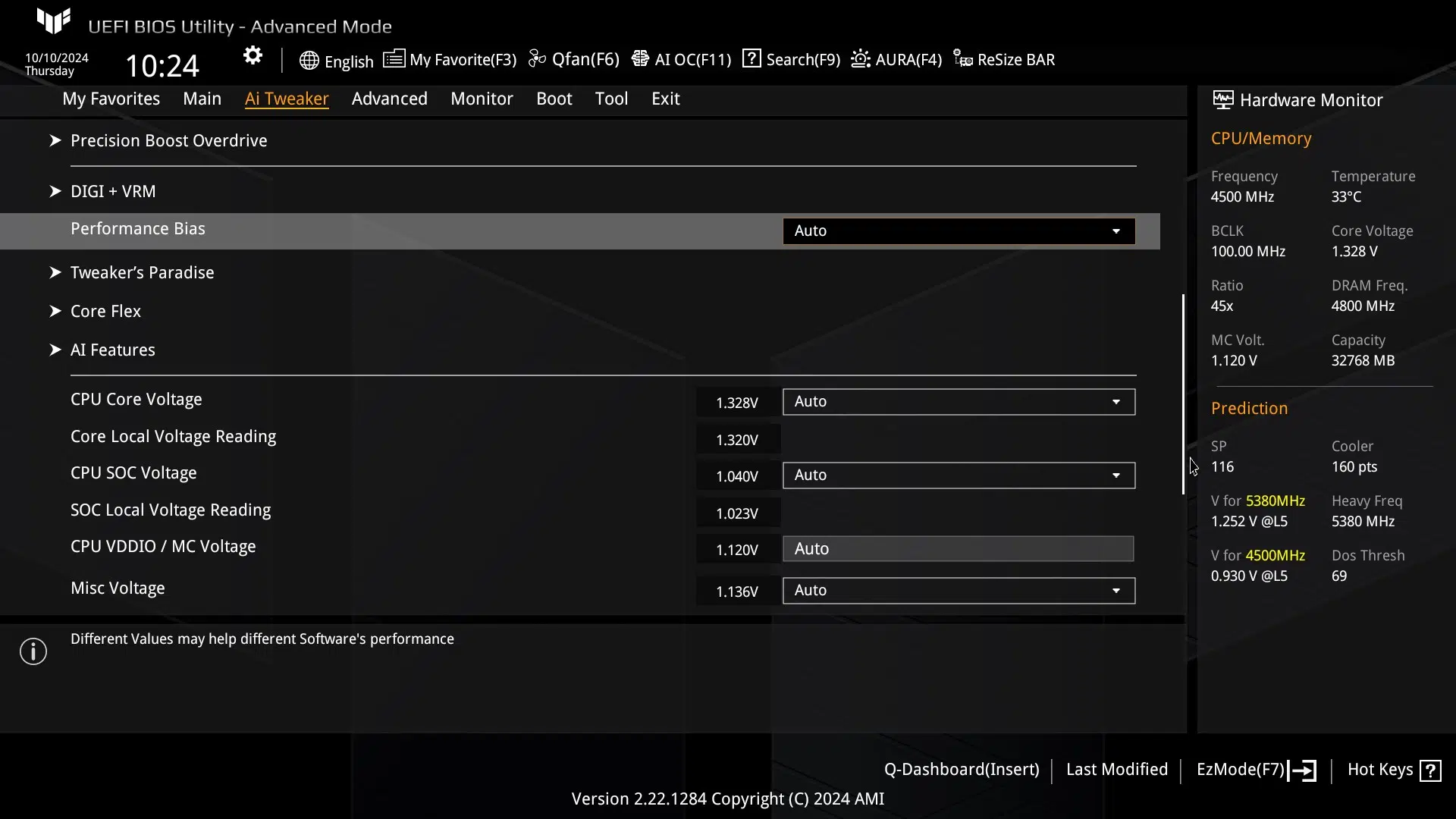Click the globe language icon

pos(309,61)
